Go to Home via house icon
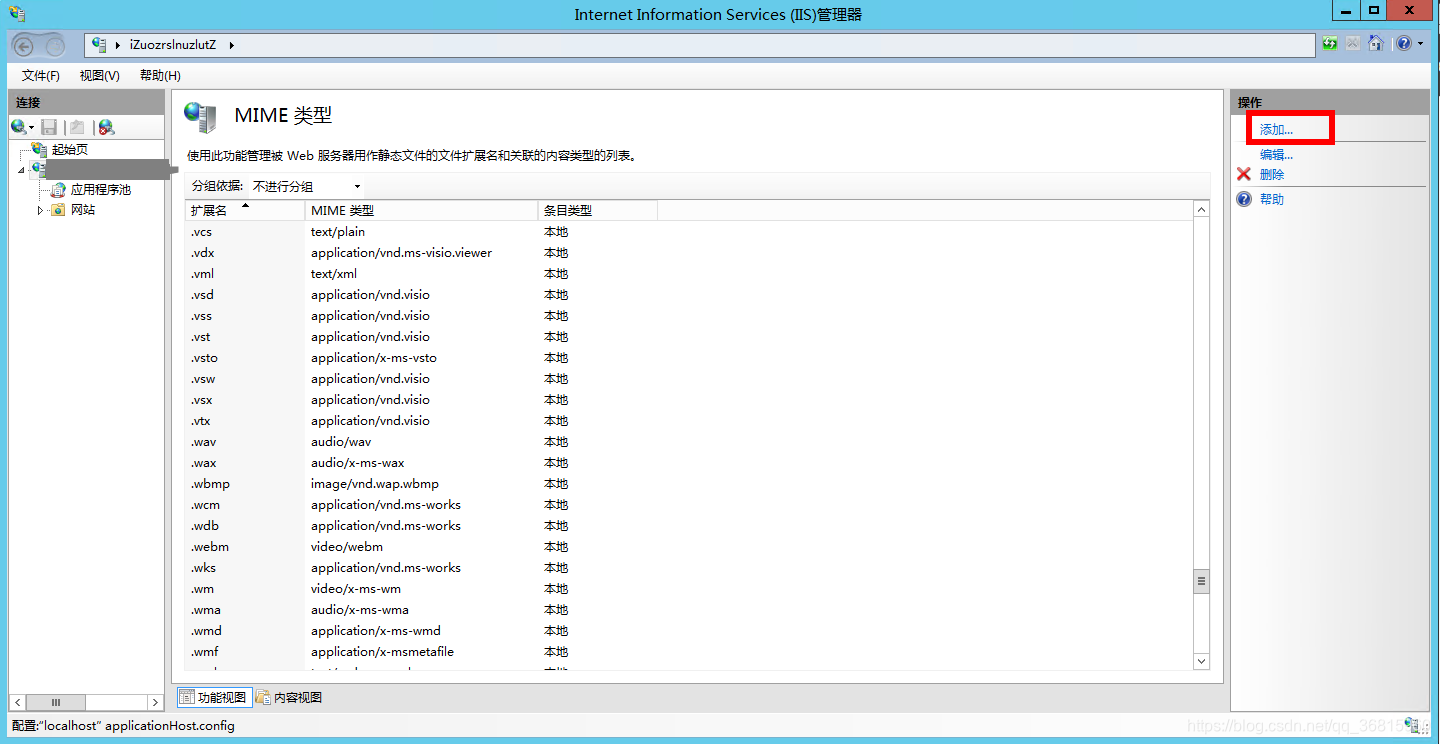1440x744 pixels. 1376,44
